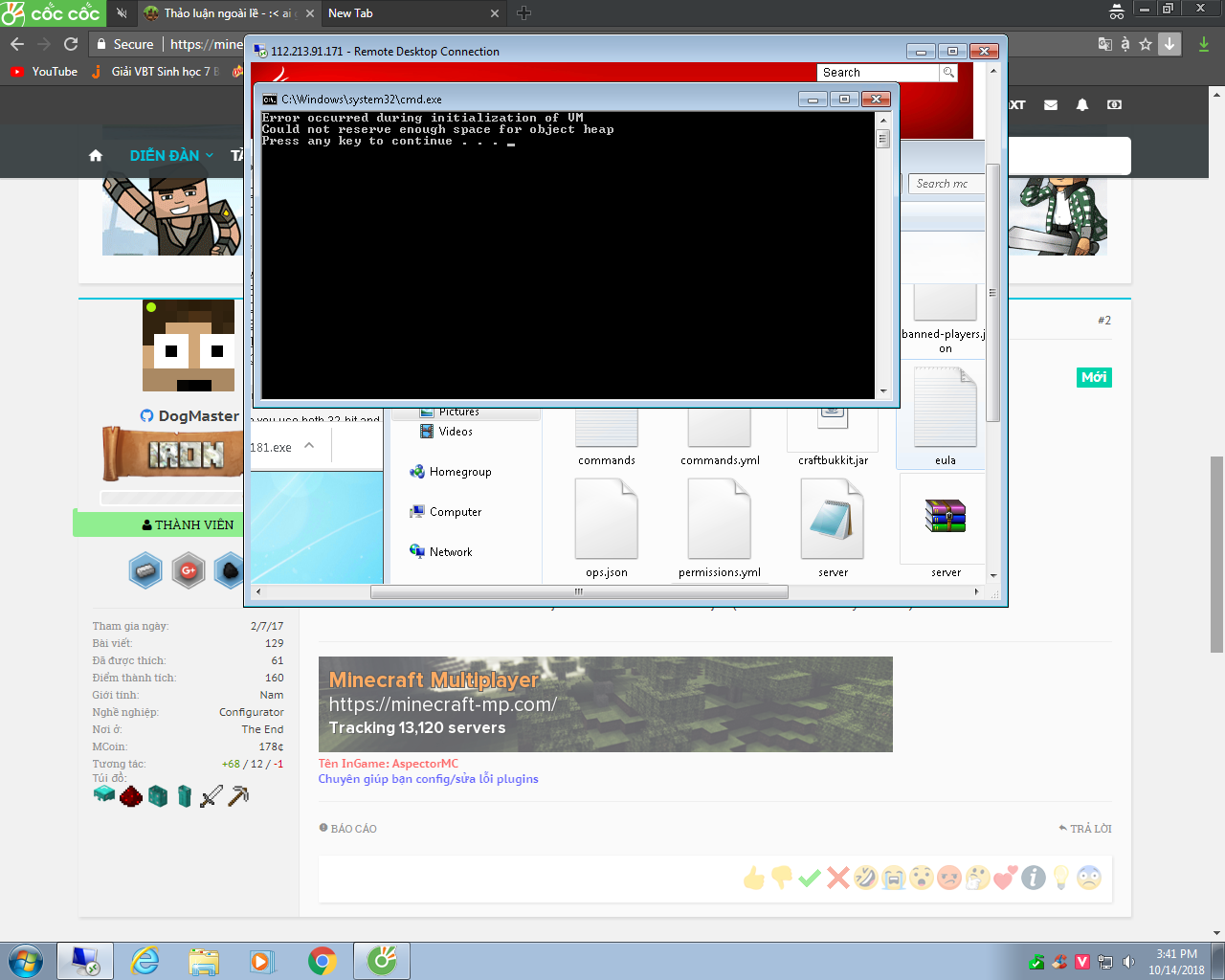The height and width of the screenshot is (980, 1225).
Task: Click the translate page icon in address bar
Action: click(x=1105, y=44)
